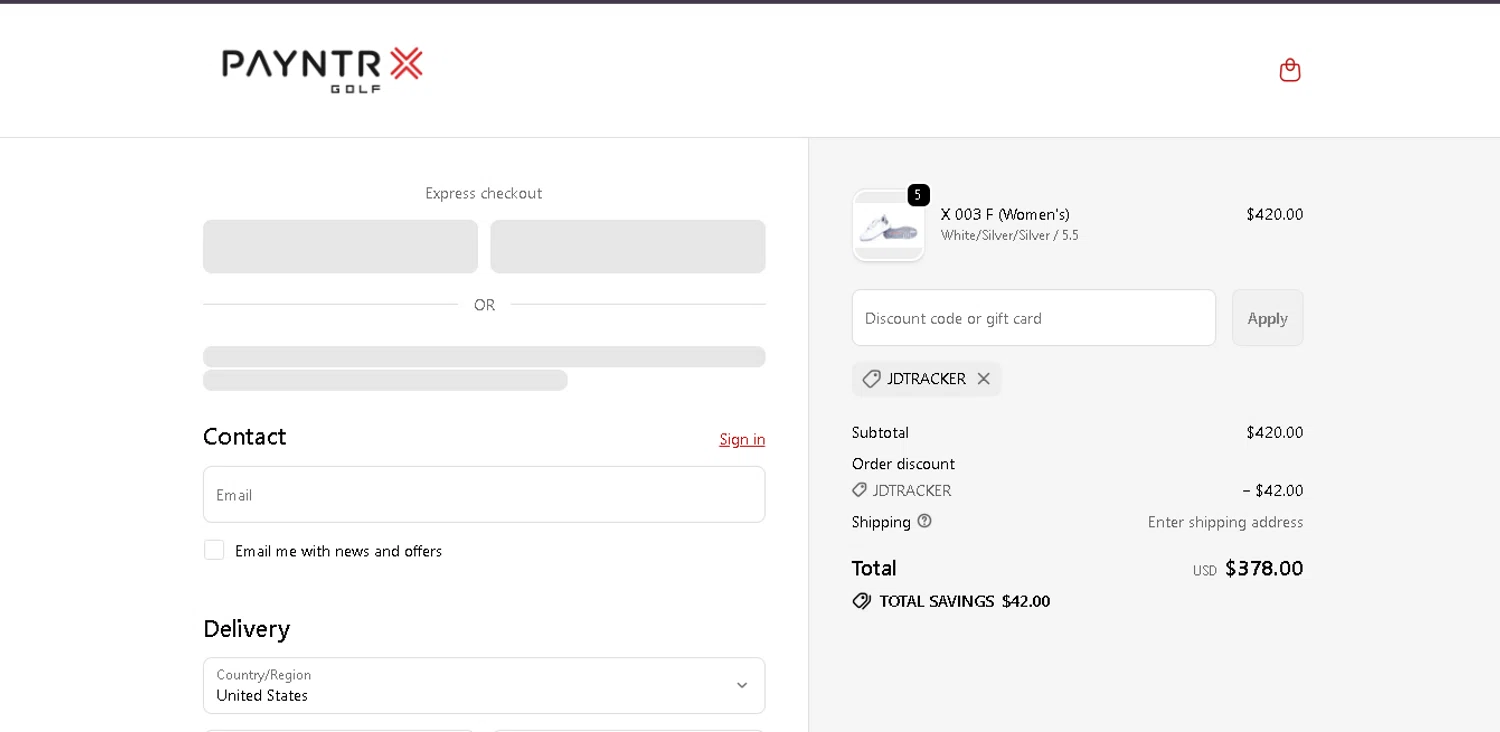Click the Apply discount button
This screenshot has width=1500, height=732.
click(x=1267, y=318)
